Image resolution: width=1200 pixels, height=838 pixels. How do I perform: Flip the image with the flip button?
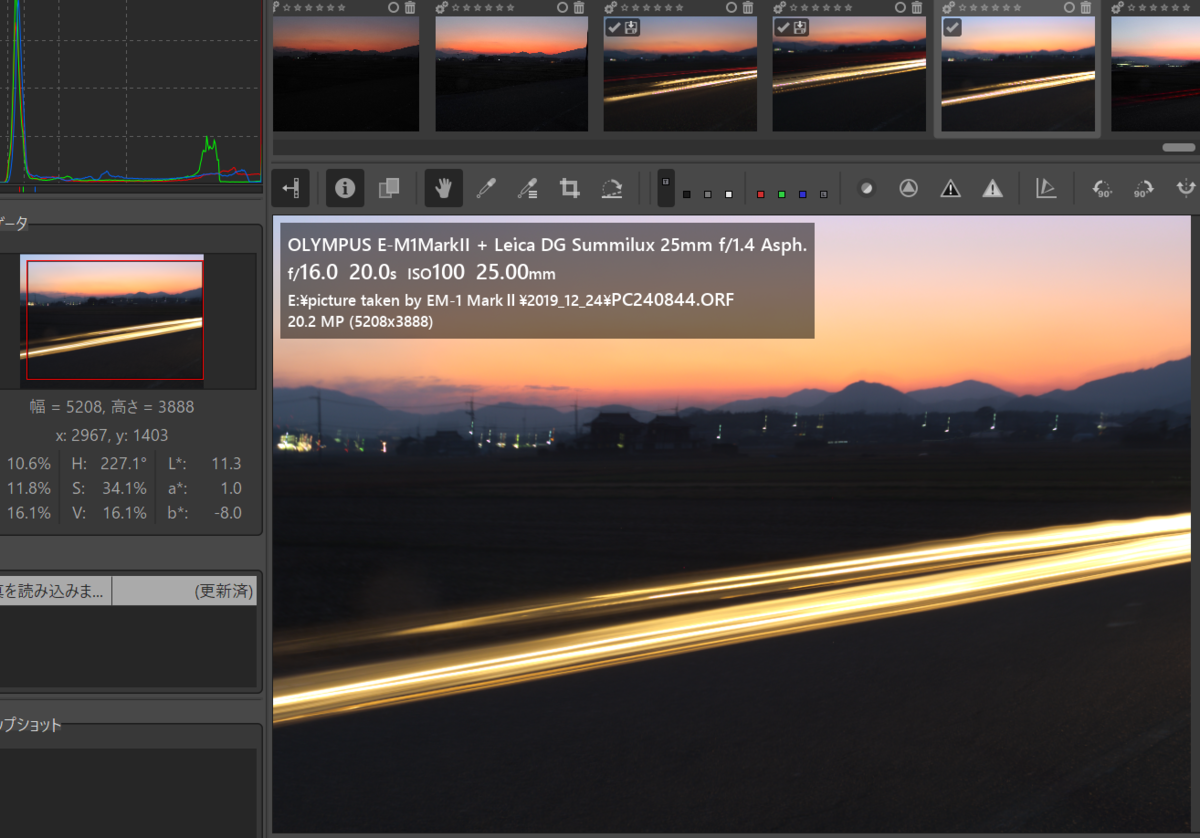tap(1186, 188)
